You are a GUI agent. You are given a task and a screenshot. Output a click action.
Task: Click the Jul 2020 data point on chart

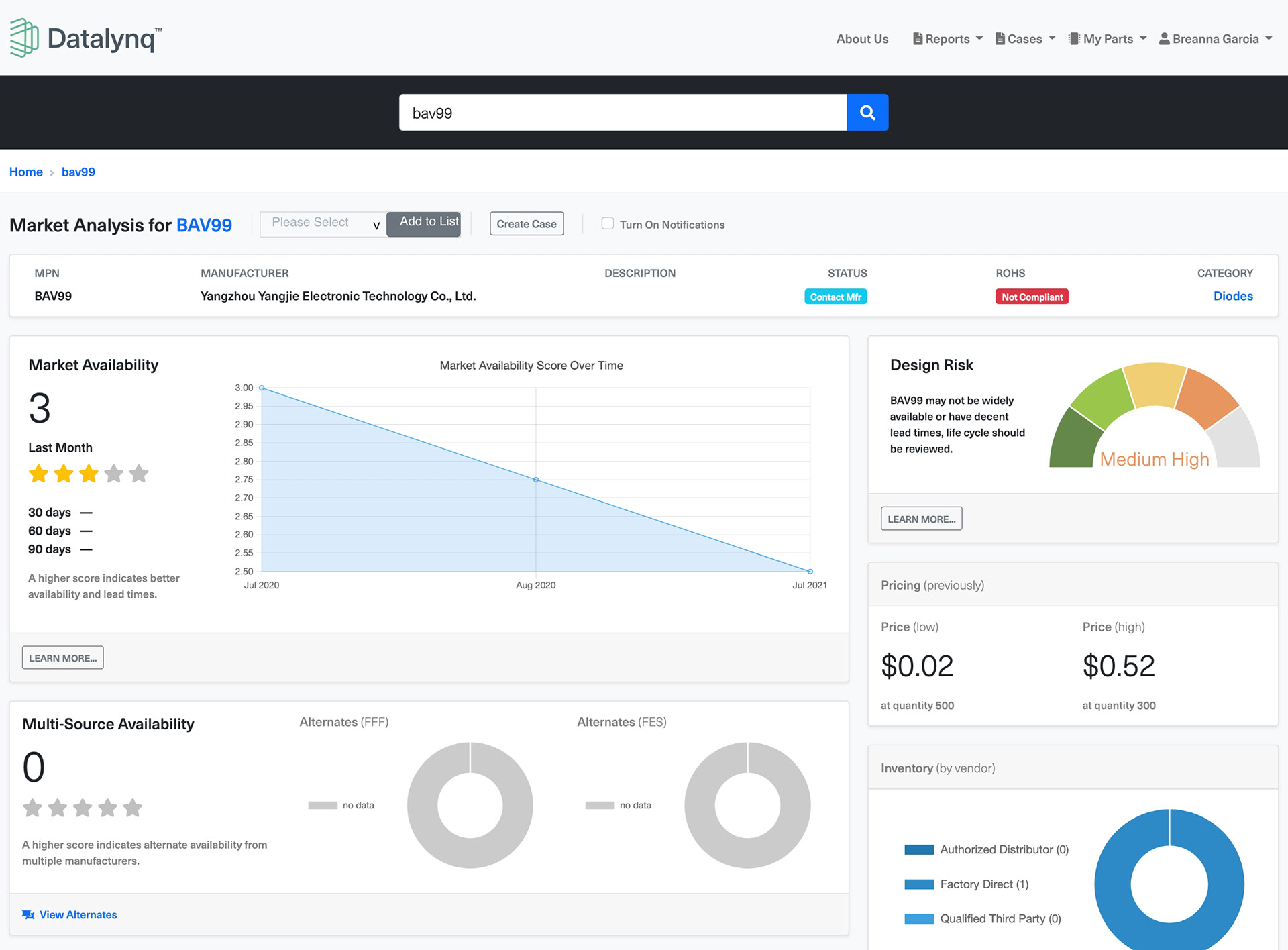point(262,388)
